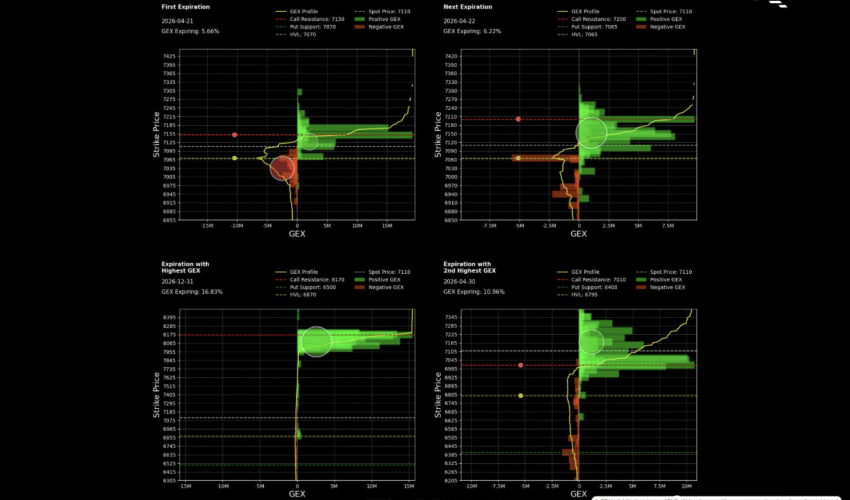
Task: Click legend entry "HVL: 7065"
Action: point(577,34)
